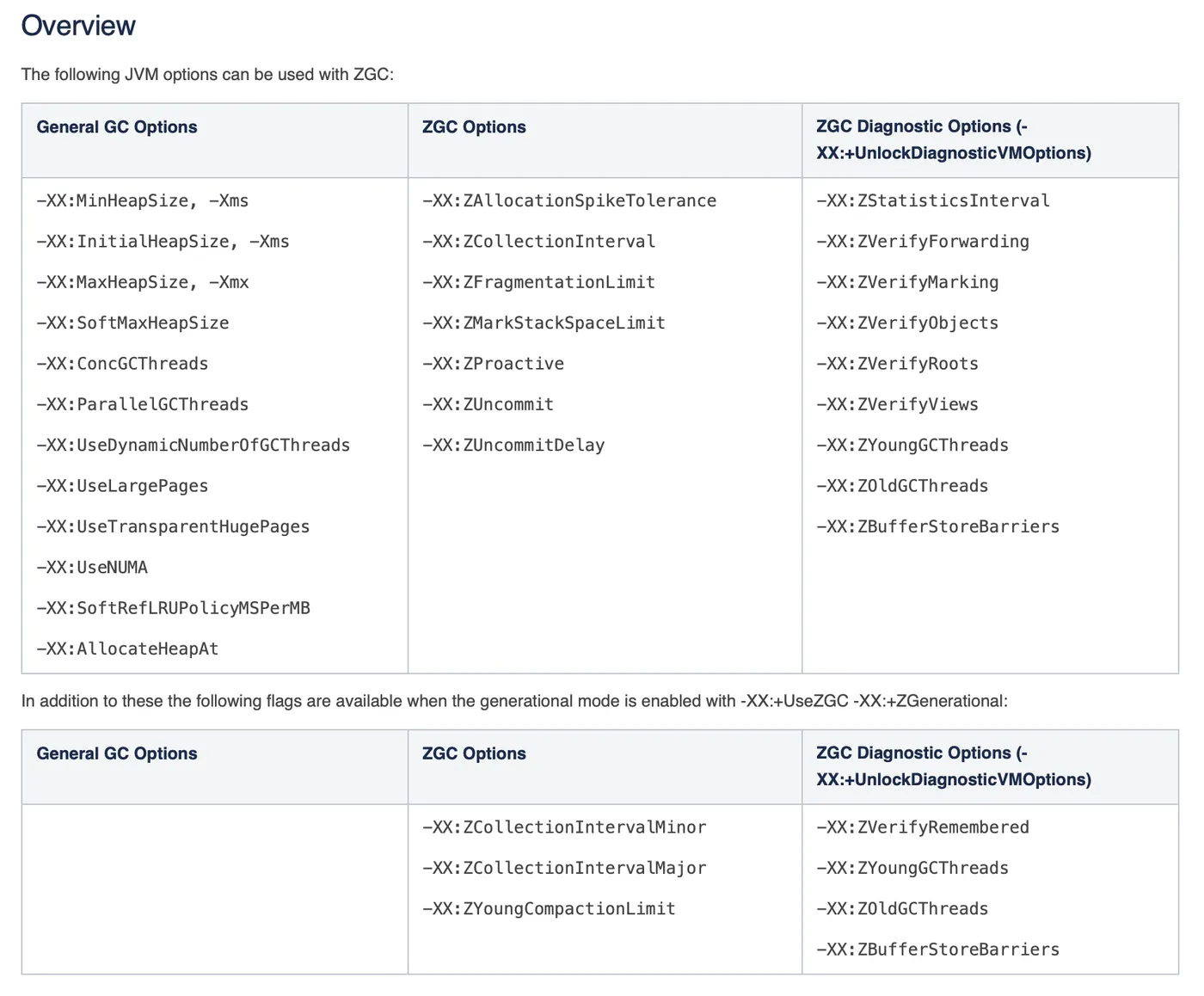
Task: Click -XX:UseDynamicNumberOfGCThreads in the table
Action: tap(193, 446)
